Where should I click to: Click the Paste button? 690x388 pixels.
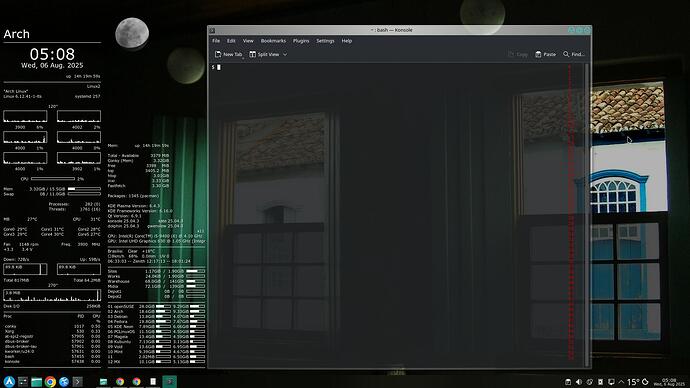(x=546, y=55)
